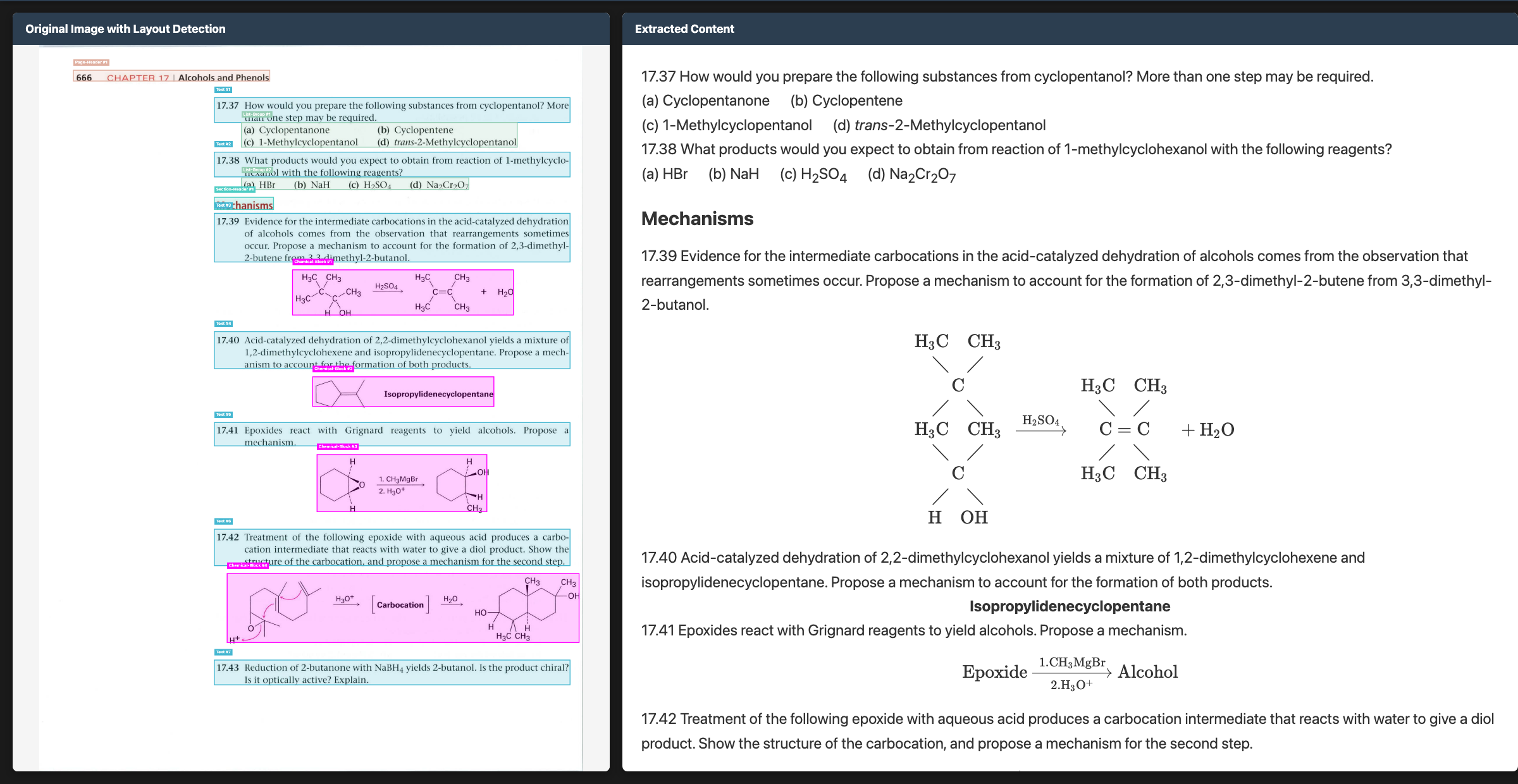The image size is (1518, 784).
Task: Select the 'Text #6' layout tag
Action: pos(223,522)
